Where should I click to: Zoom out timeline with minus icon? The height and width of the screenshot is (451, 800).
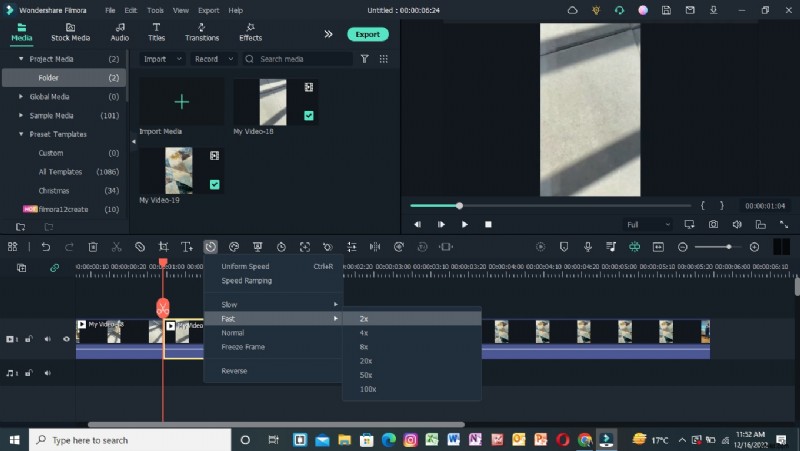(683, 247)
